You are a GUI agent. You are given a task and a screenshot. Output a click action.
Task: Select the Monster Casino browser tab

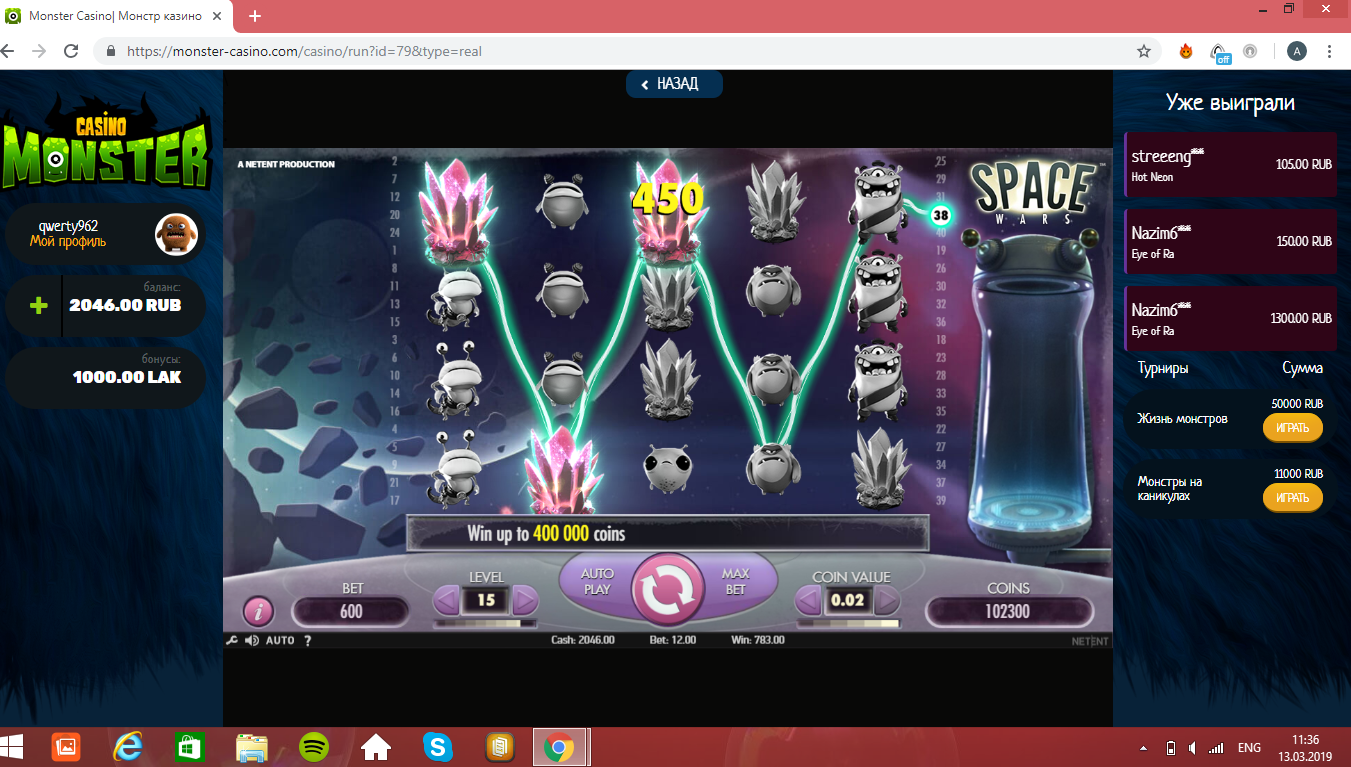click(x=118, y=16)
